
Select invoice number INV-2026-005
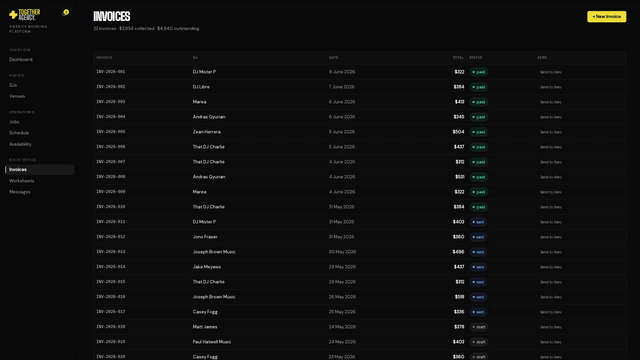[111, 132]
